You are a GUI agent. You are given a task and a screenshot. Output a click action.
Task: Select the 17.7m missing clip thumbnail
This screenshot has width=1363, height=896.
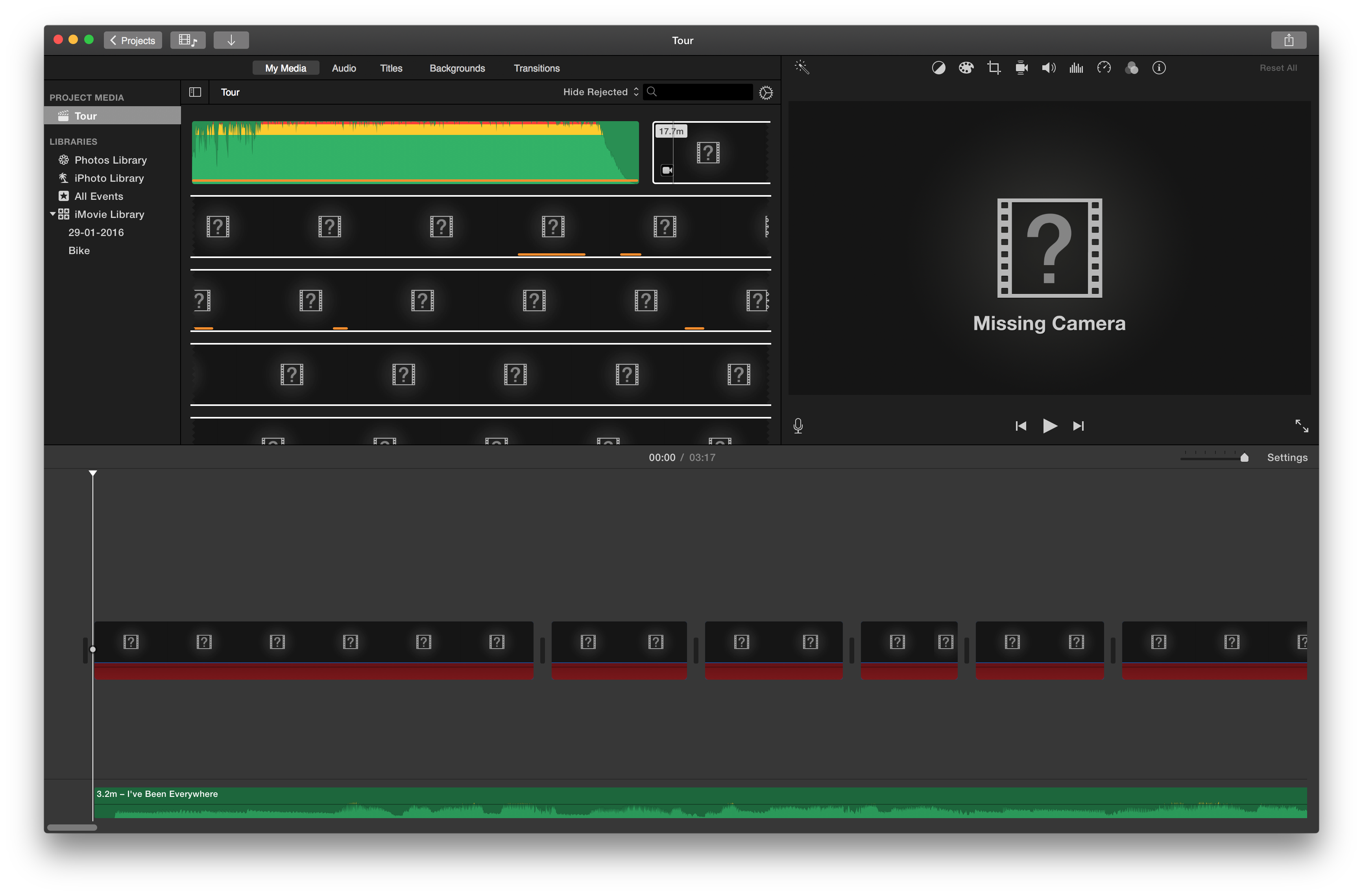pos(711,152)
